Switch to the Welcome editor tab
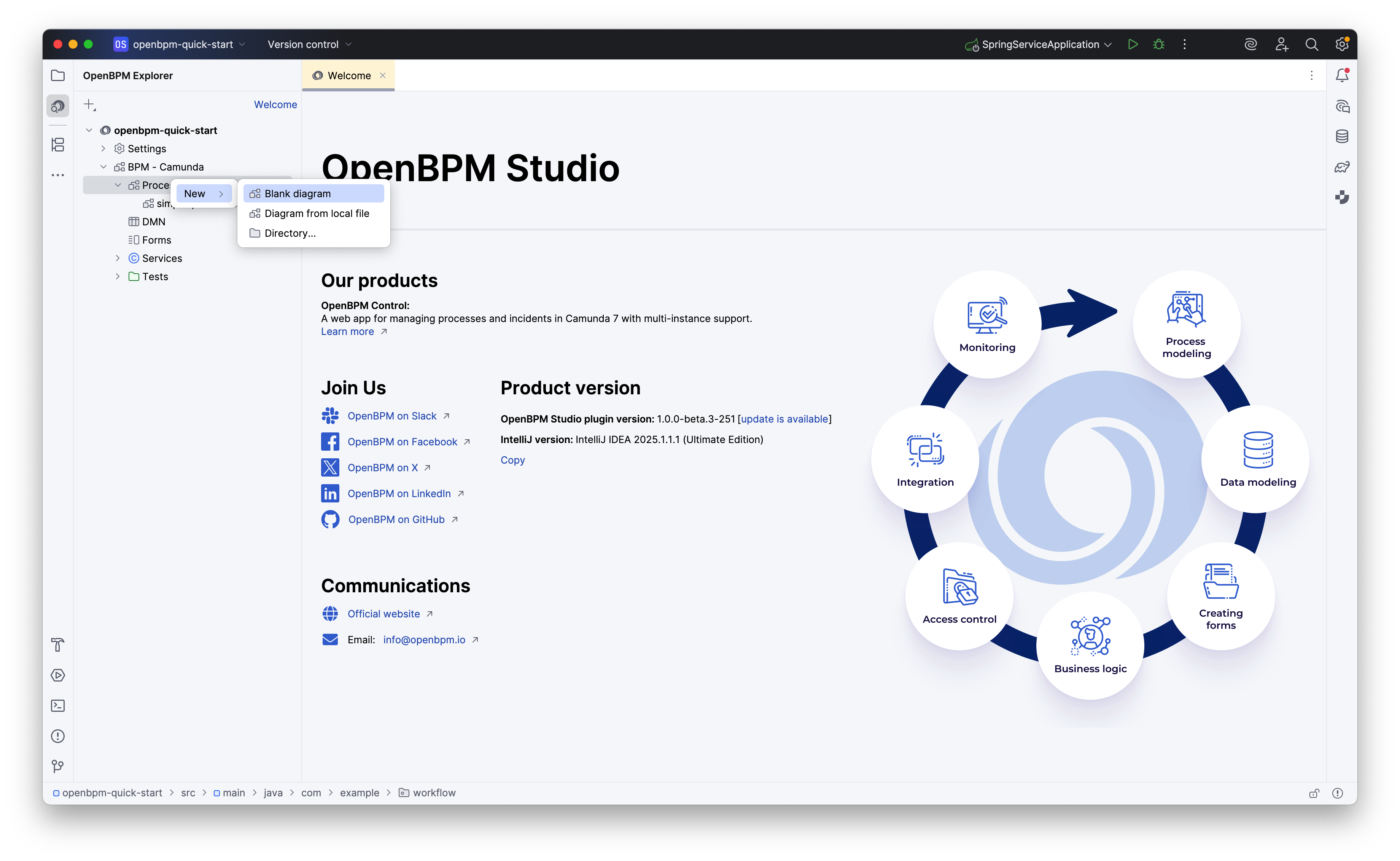The width and height of the screenshot is (1400, 861). click(x=349, y=76)
